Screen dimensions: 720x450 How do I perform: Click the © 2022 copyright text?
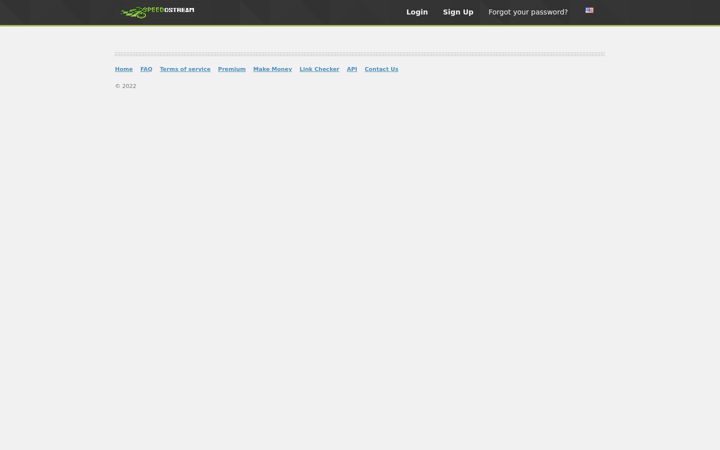click(x=125, y=86)
